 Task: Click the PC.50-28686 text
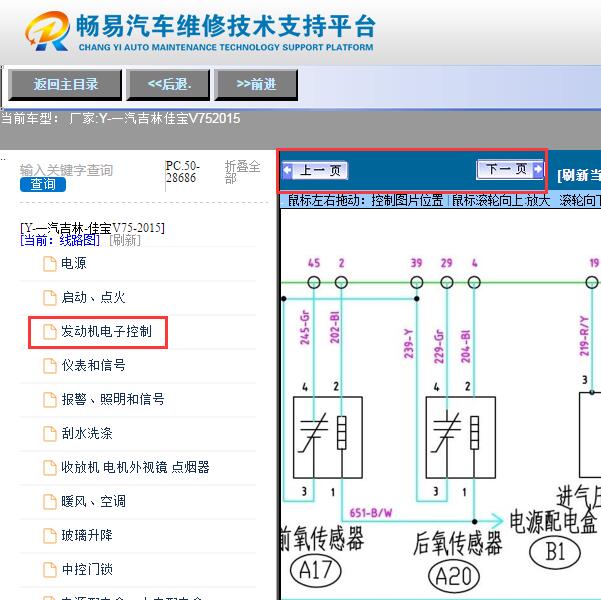[182, 172]
